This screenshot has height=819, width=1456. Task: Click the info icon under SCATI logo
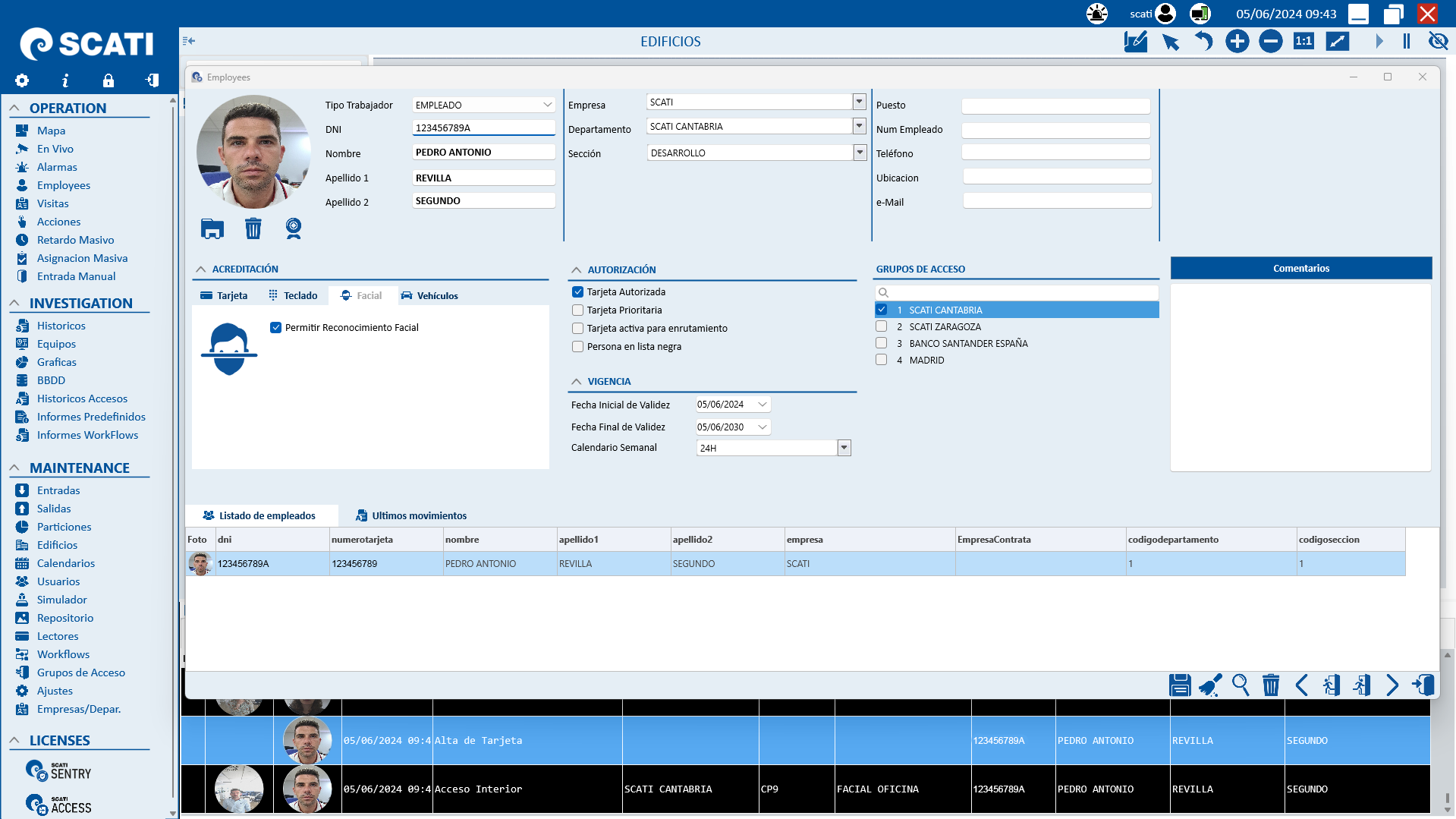(x=65, y=80)
